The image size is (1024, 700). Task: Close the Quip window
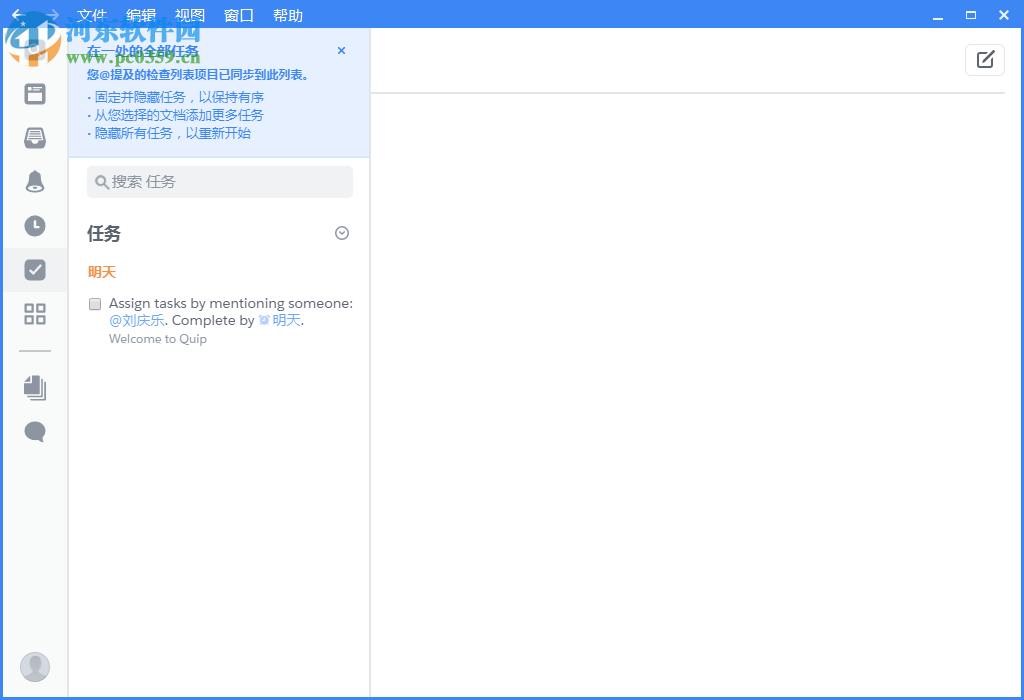1004,15
